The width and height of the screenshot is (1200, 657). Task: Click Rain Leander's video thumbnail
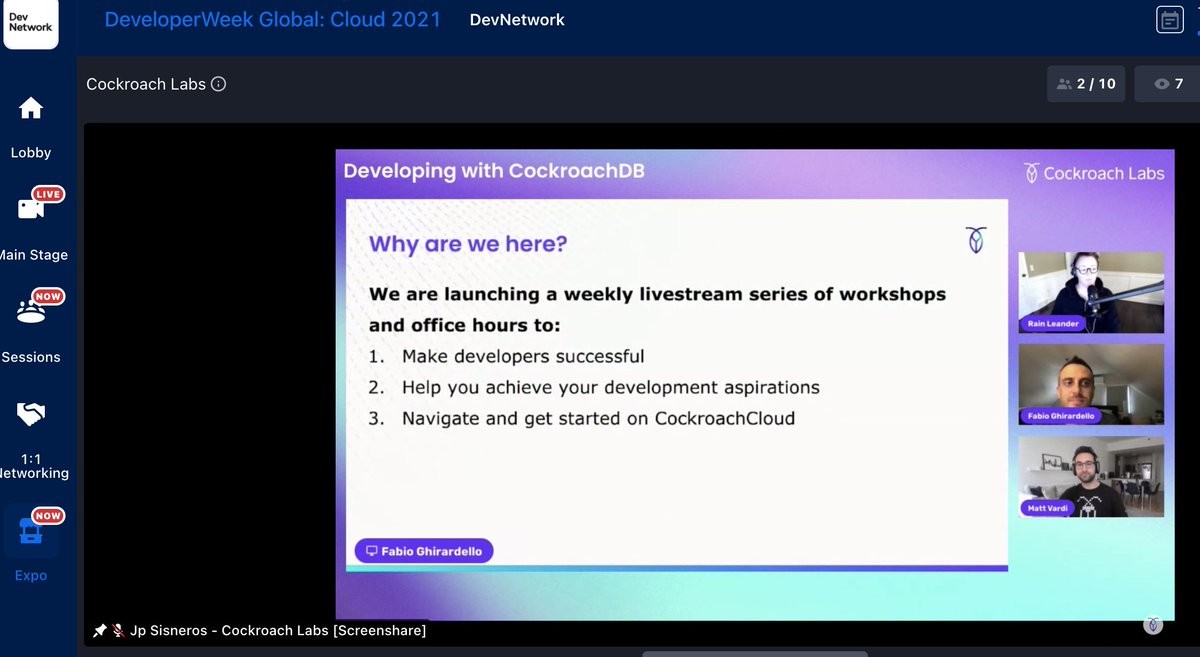pos(1091,292)
